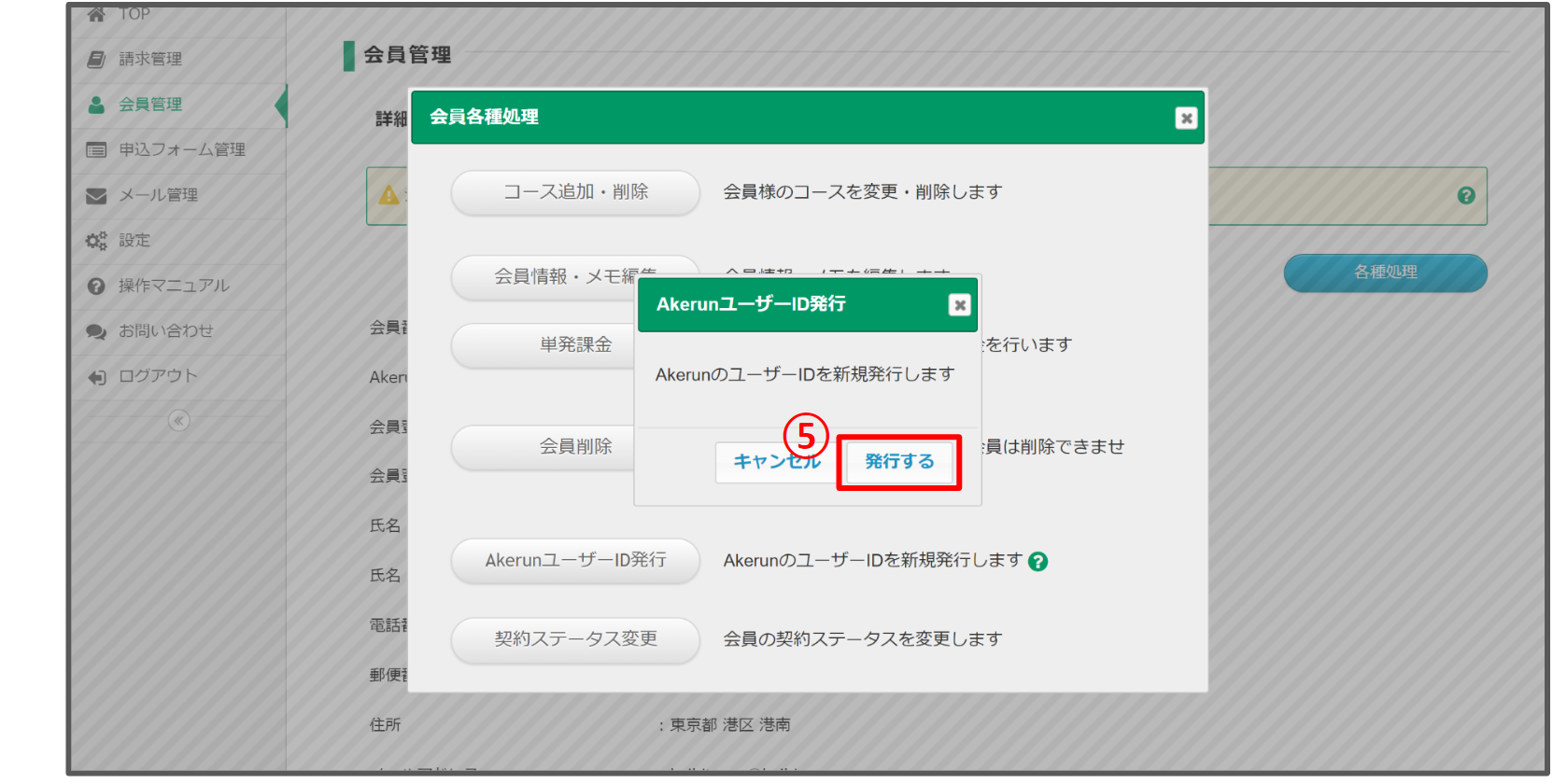This screenshot has height=784, width=1553.
Task: Select 会員管理 sidebar menu item
Action: click(x=150, y=105)
